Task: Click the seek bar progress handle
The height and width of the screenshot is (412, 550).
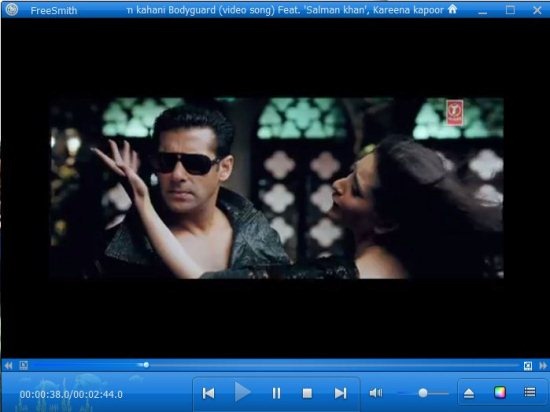Action: point(146,365)
